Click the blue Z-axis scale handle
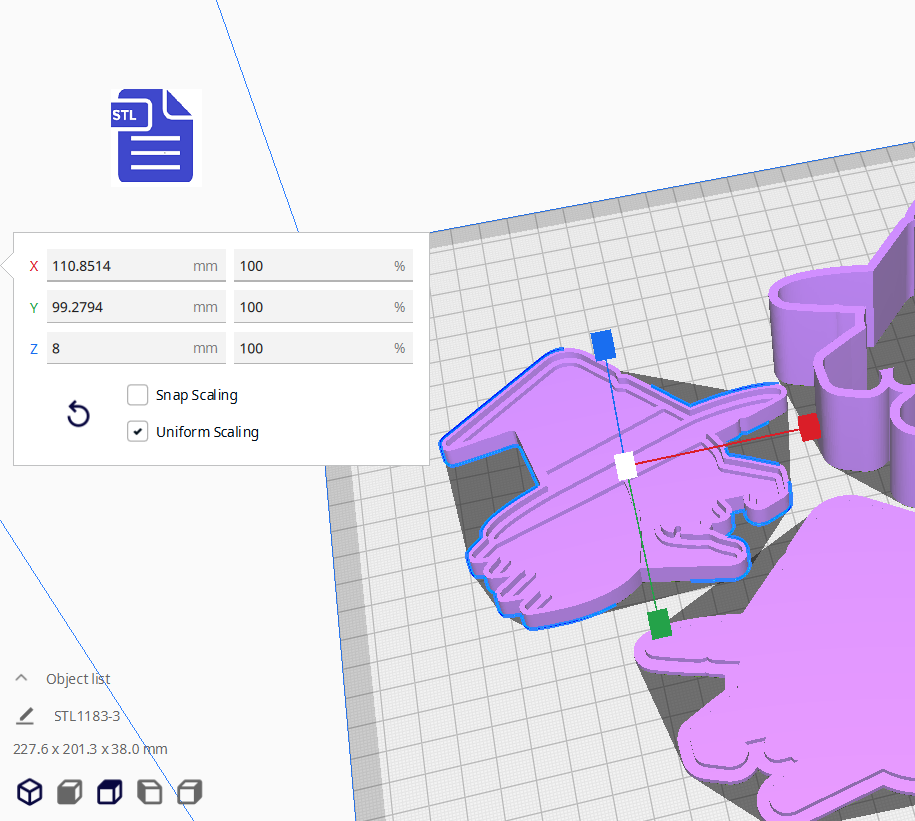The height and width of the screenshot is (821, 915). pyautogui.click(x=602, y=345)
